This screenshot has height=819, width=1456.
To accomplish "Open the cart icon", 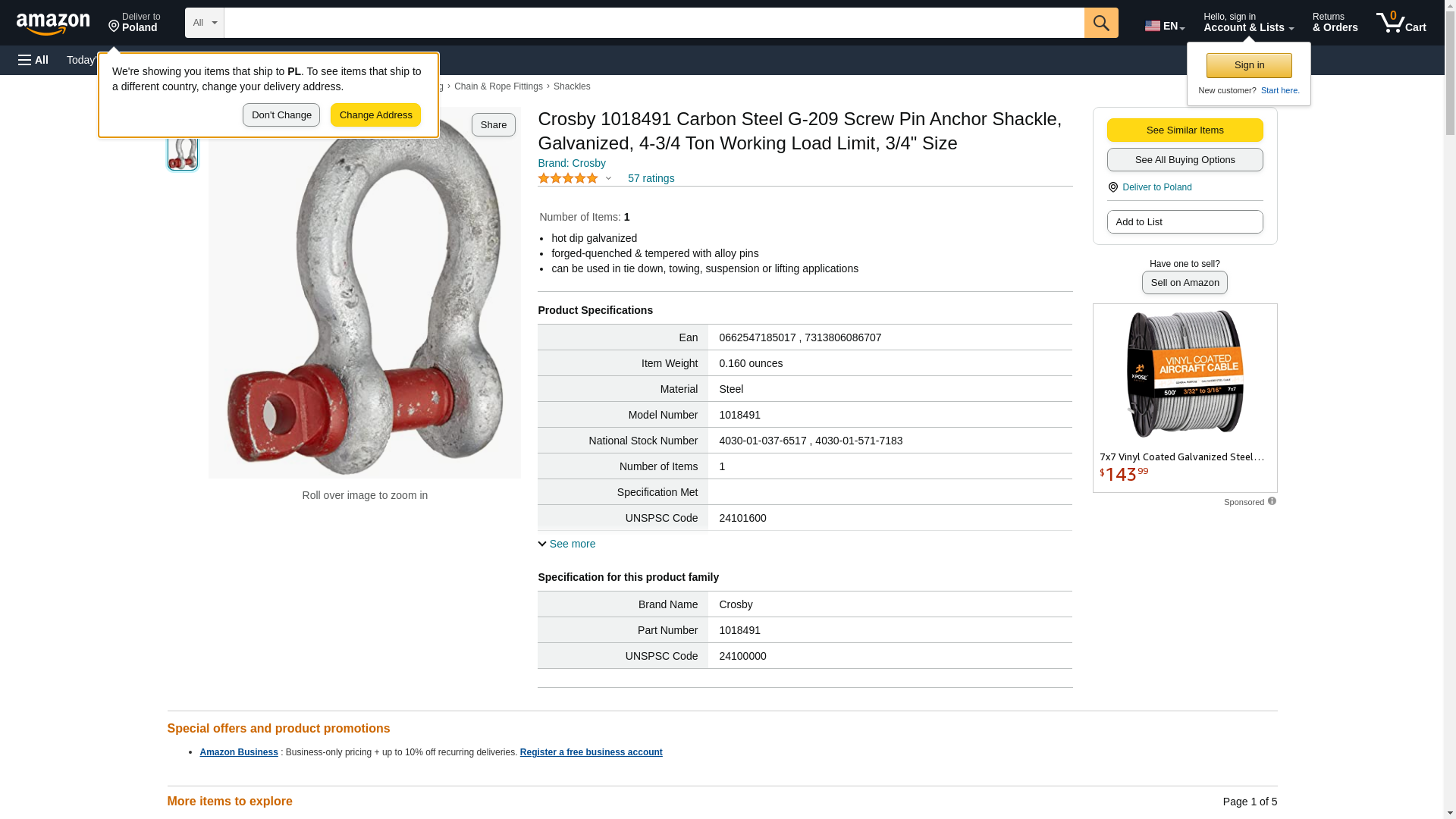I will tap(1401, 23).
